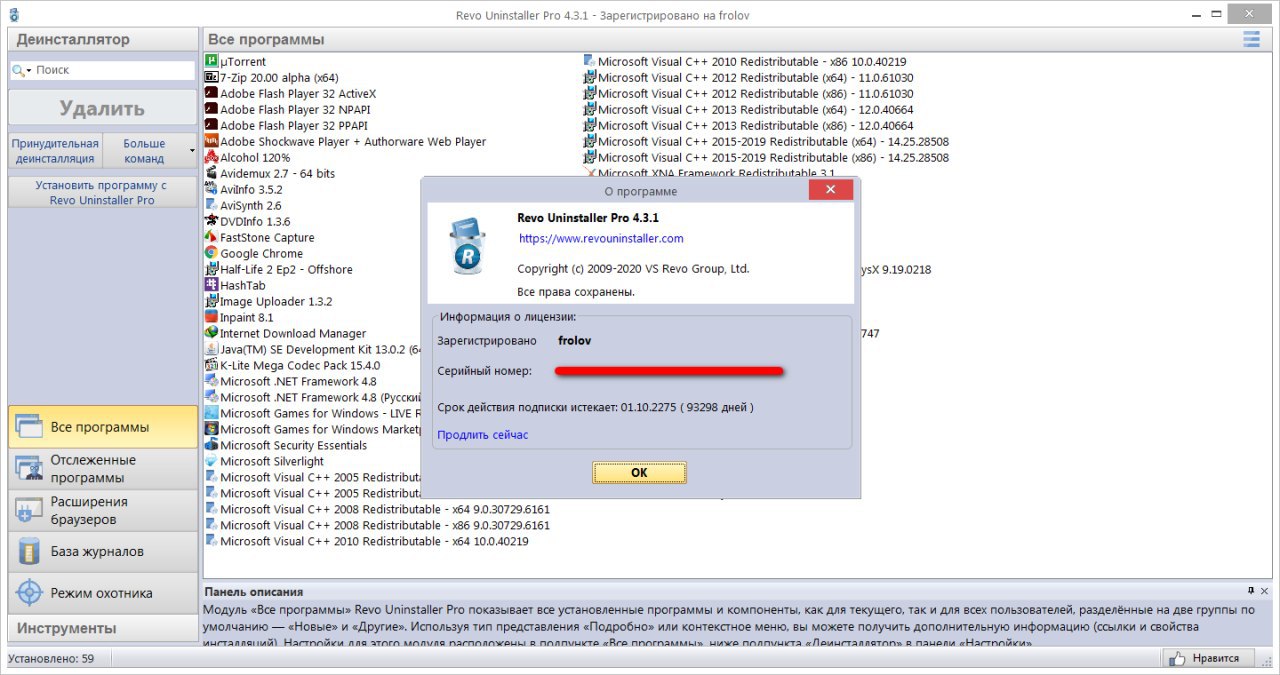Select Microsoft Visual C++ 2015-2019 Redistributable (x64) row

tap(766, 141)
